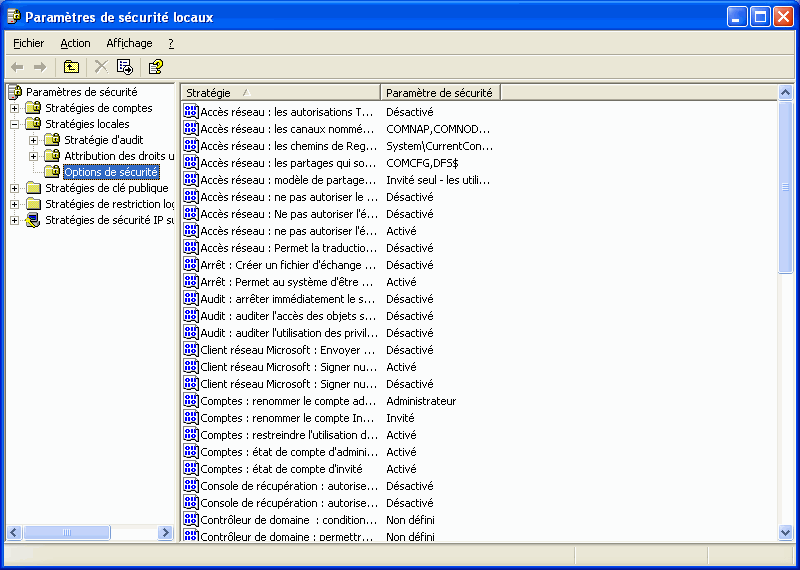Image resolution: width=800 pixels, height=570 pixels.
Task: Click the policy icon of Audit : arrêter immédiatement
Action: (x=191, y=299)
